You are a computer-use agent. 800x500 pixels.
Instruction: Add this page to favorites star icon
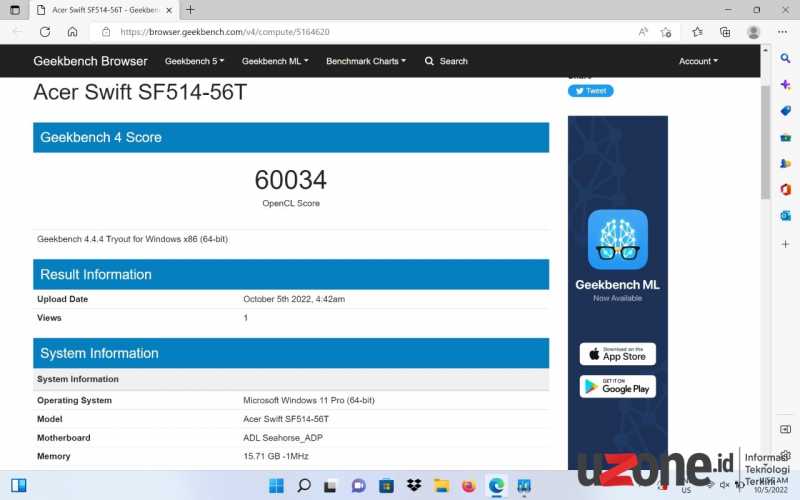(x=665, y=32)
